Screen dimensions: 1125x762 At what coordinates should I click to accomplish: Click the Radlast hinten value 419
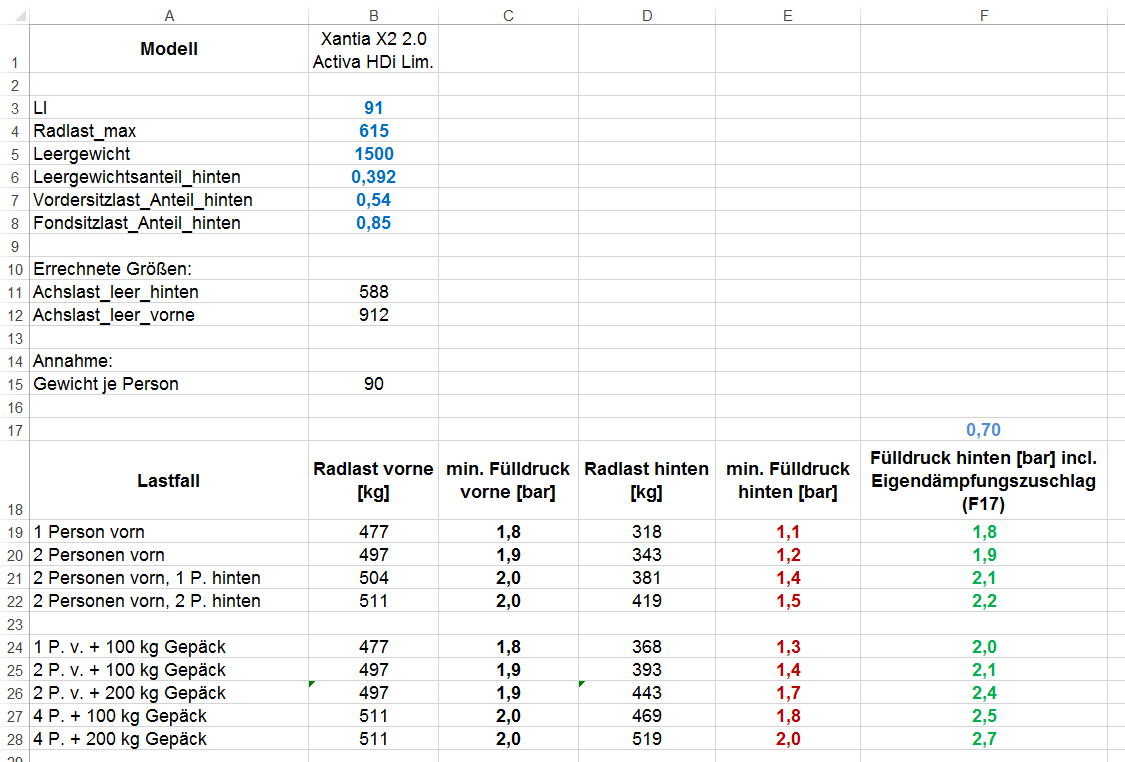[x=646, y=601]
